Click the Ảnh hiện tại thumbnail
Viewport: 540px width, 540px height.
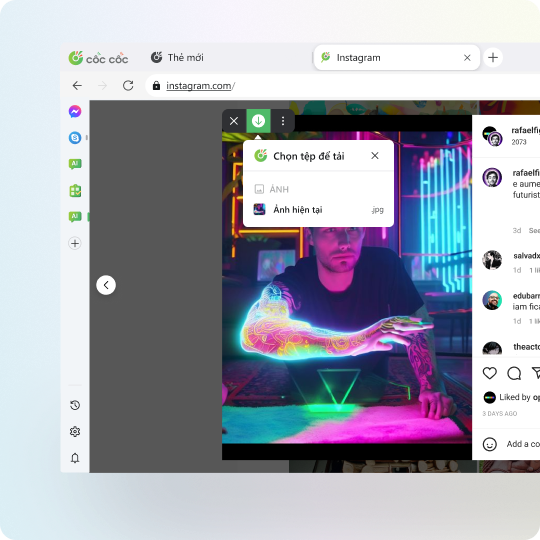[x=259, y=209]
